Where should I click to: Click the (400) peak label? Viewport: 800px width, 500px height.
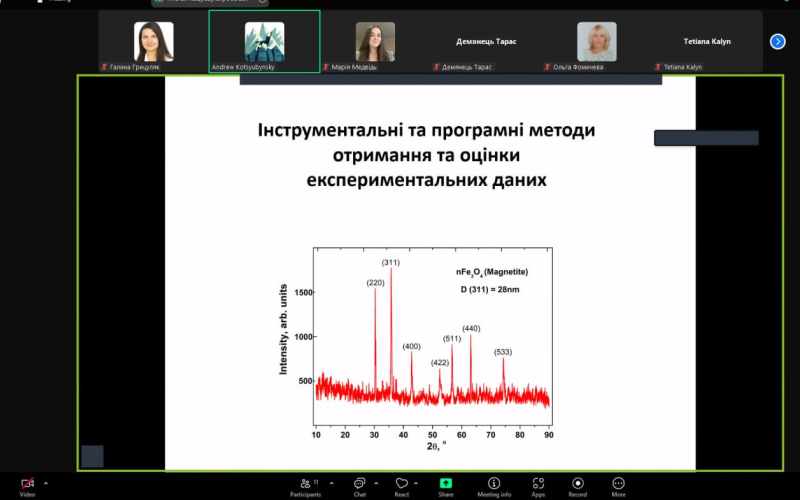(411, 346)
